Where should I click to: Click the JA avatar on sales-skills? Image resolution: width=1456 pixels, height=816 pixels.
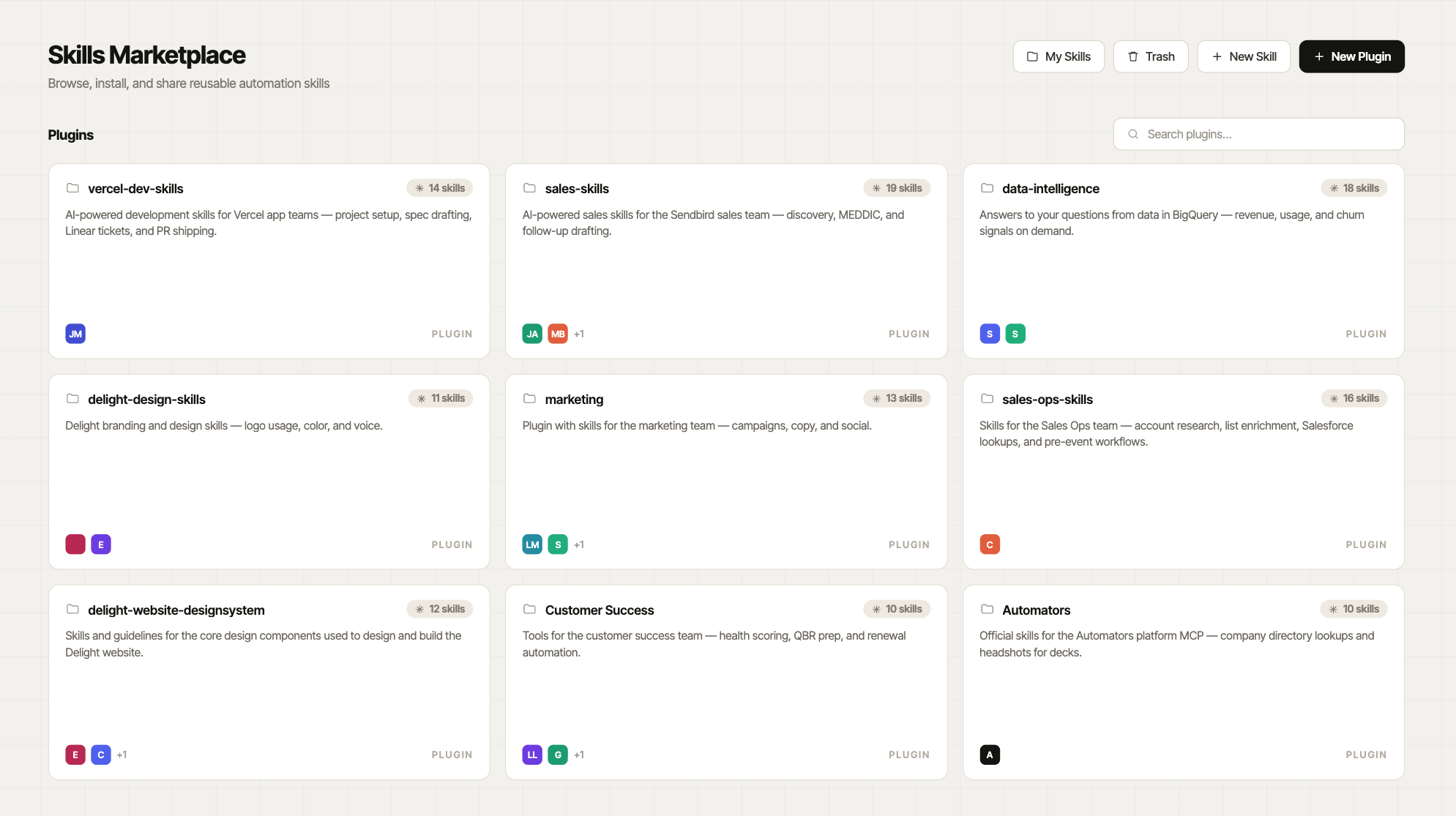[532, 334]
